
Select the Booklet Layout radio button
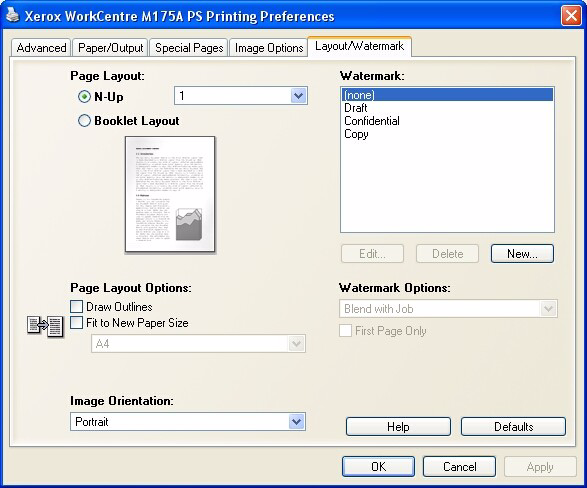[84, 121]
